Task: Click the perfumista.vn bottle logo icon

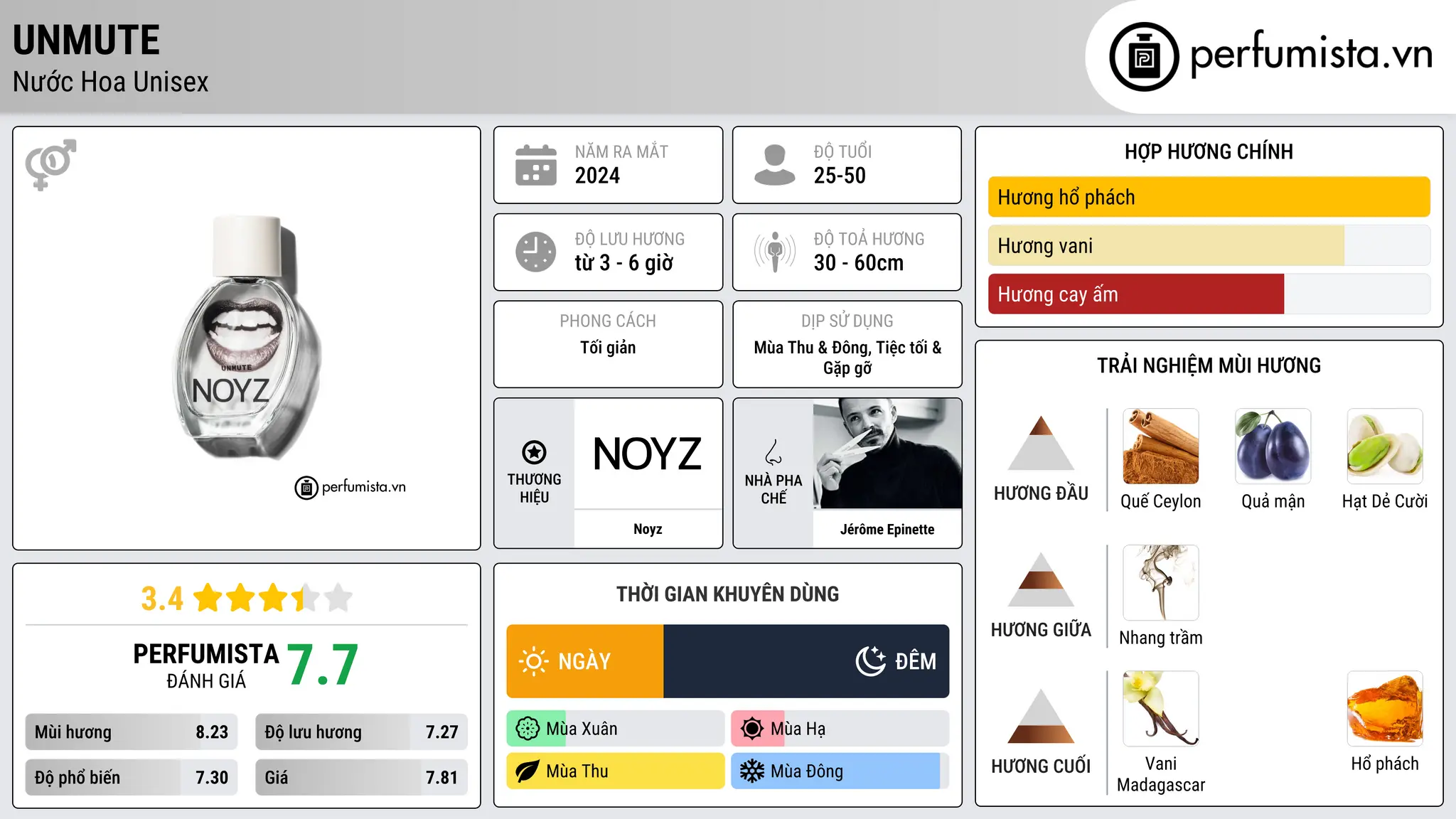Action: [1144, 57]
